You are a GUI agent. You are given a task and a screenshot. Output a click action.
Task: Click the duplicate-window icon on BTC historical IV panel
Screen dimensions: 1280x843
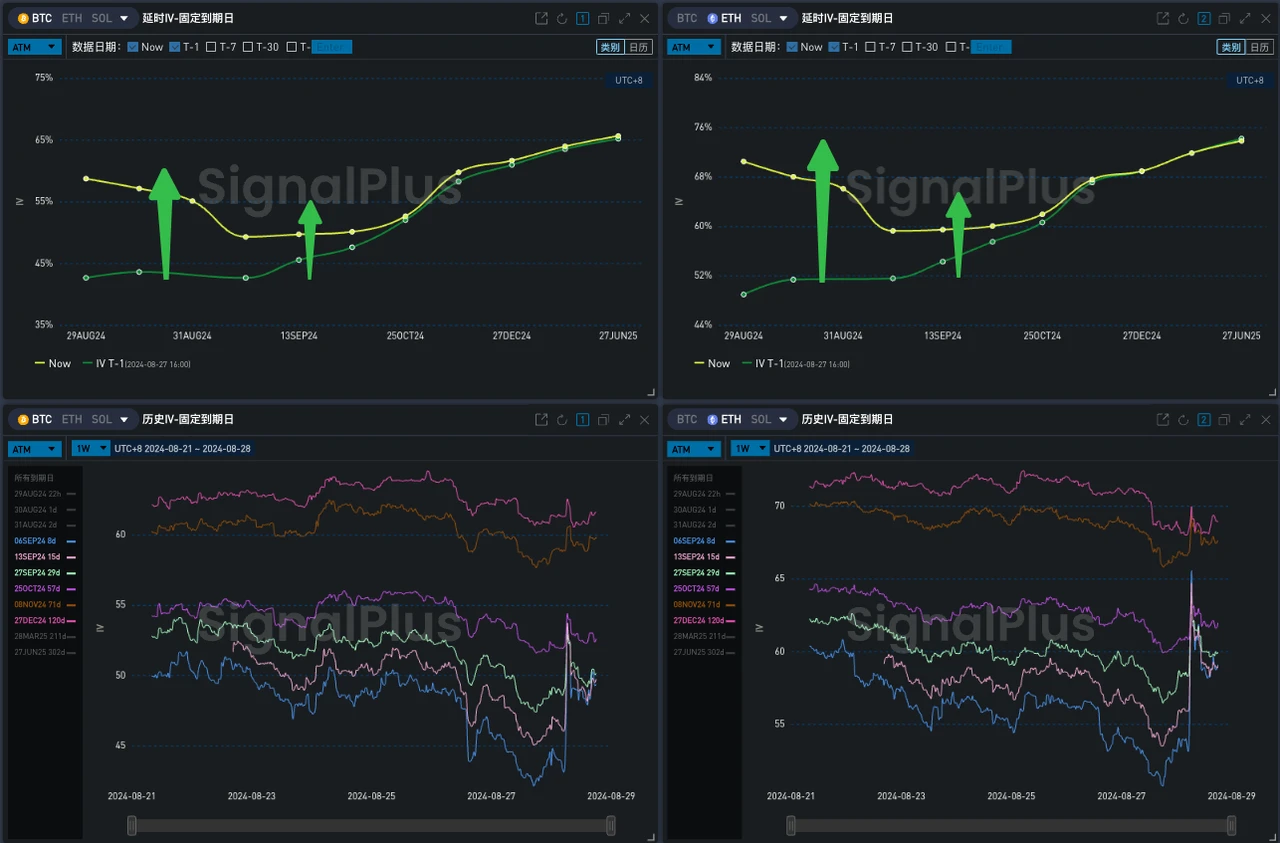pos(603,420)
